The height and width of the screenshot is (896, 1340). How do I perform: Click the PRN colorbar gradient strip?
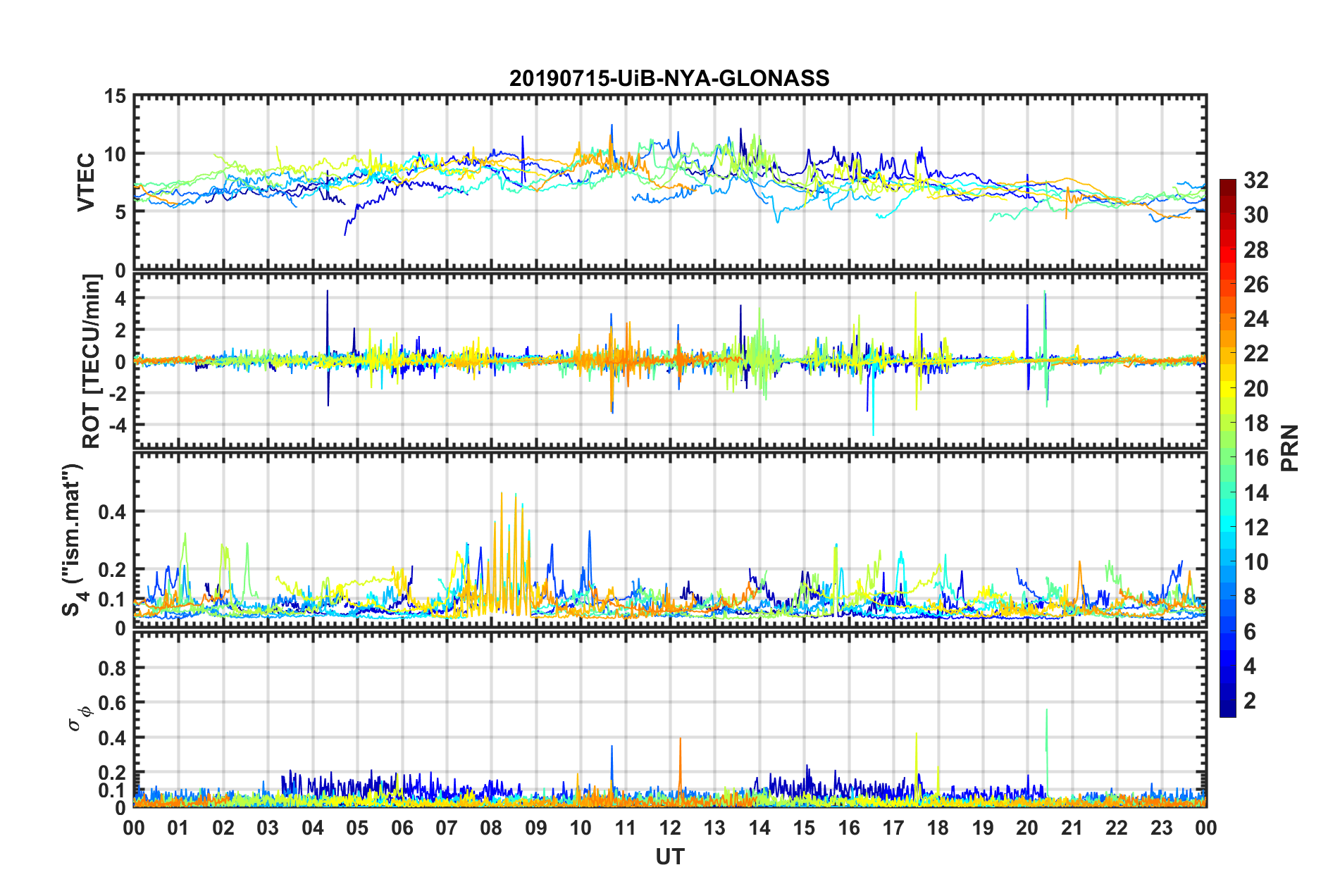[1227, 448]
